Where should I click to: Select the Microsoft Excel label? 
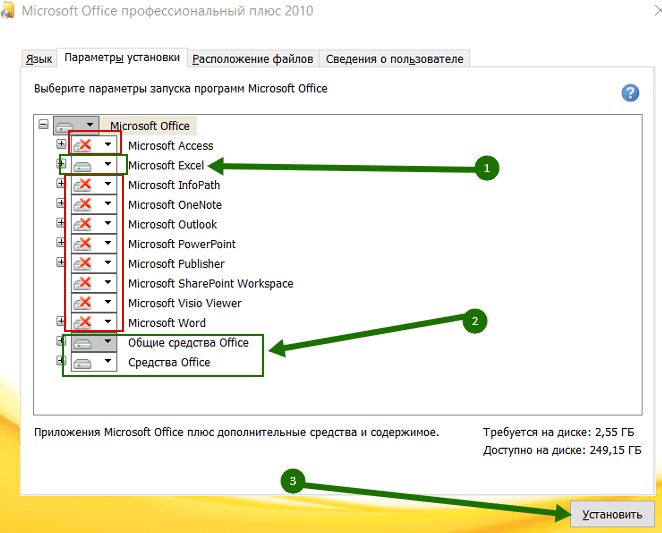coord(166,165)
